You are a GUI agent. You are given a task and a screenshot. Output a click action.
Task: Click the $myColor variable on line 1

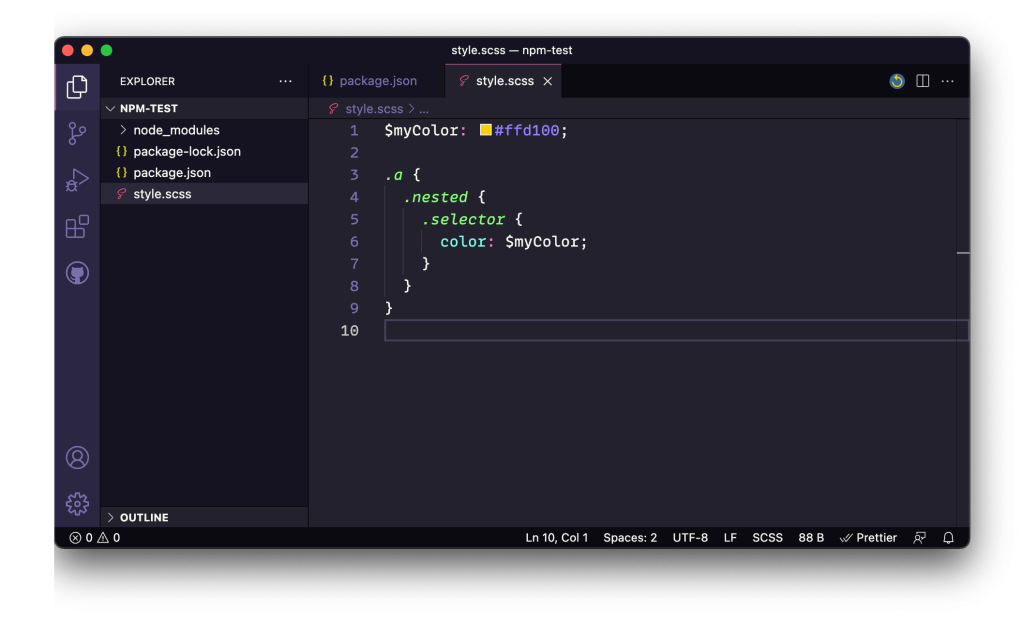click(421, 131)
